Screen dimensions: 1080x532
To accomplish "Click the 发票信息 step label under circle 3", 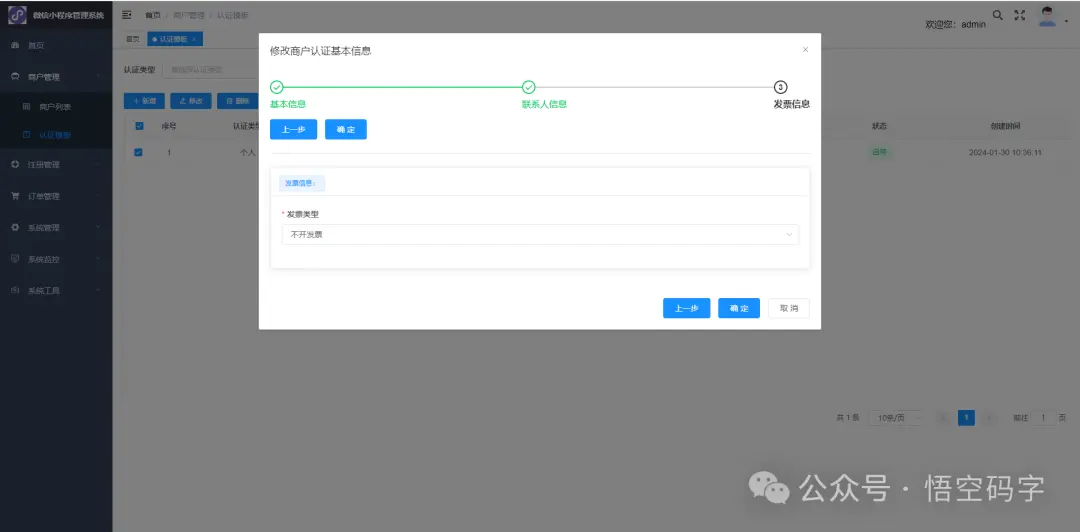I will point(791,104).
